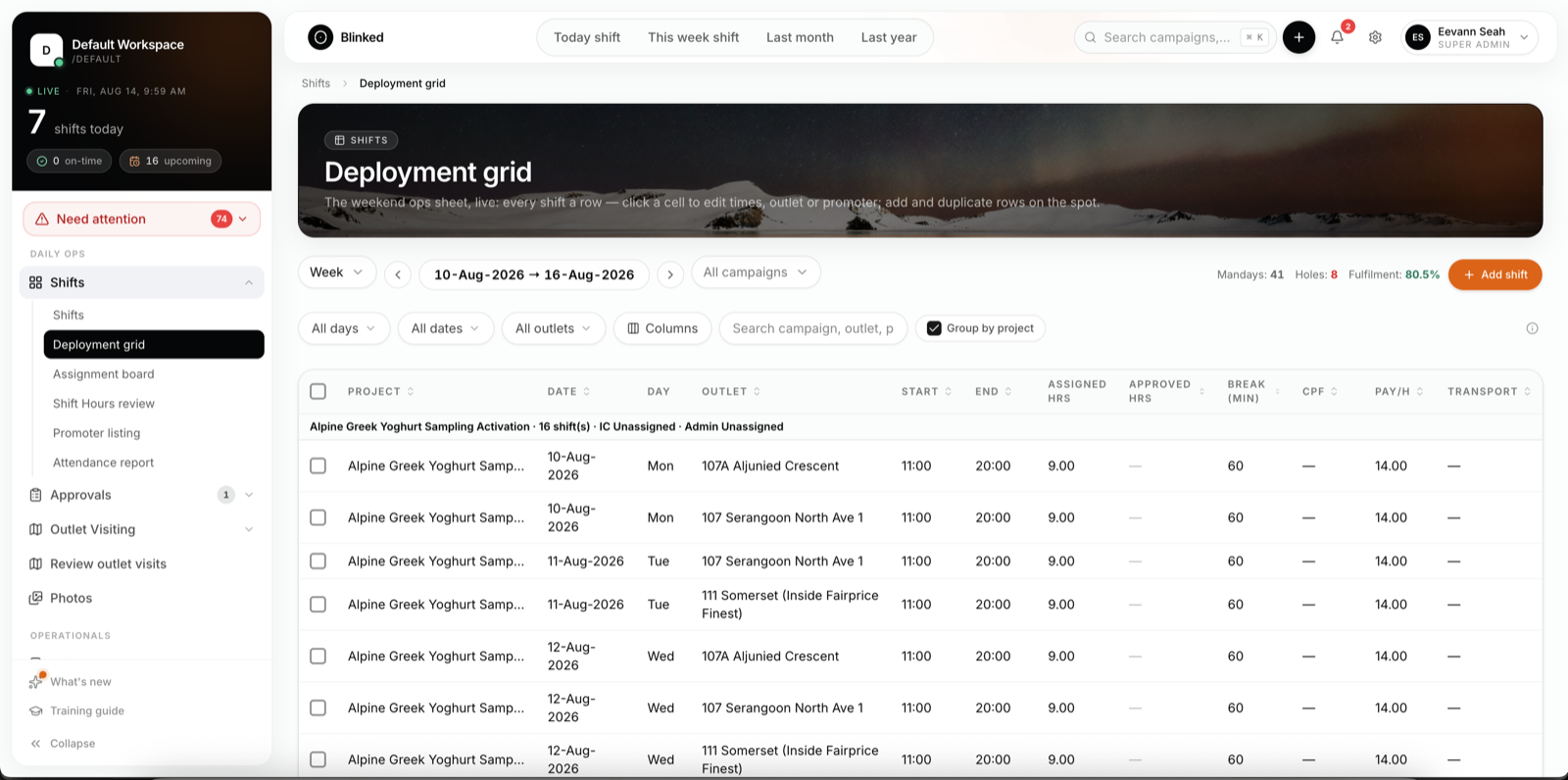1568x780 pixels.
Task: Click the Eevann Seah ES avatar
Action: (1417, 37)
